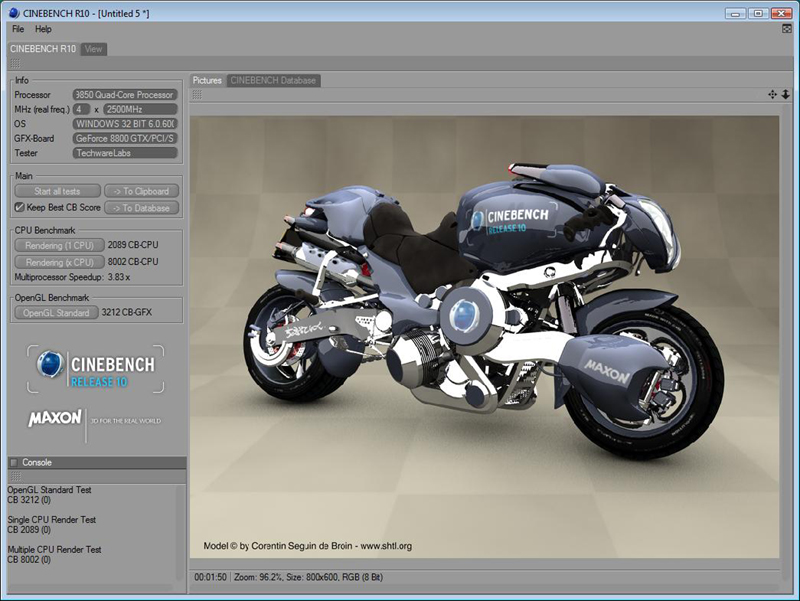Click the grip handle below CINEBENCH R10 tab
800x601 pixels.
15,63
